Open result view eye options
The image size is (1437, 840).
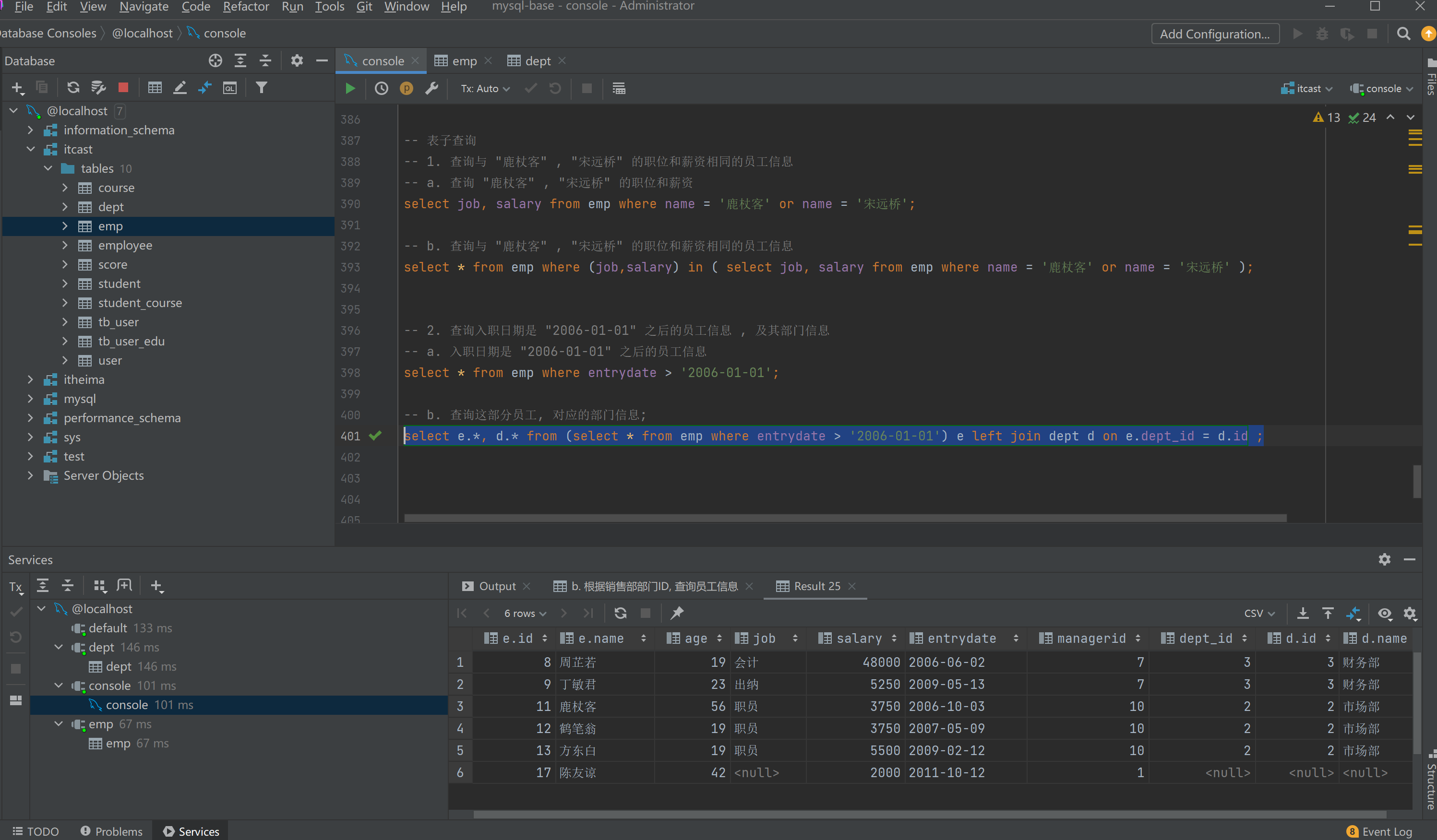click(x=1385, y=613)
